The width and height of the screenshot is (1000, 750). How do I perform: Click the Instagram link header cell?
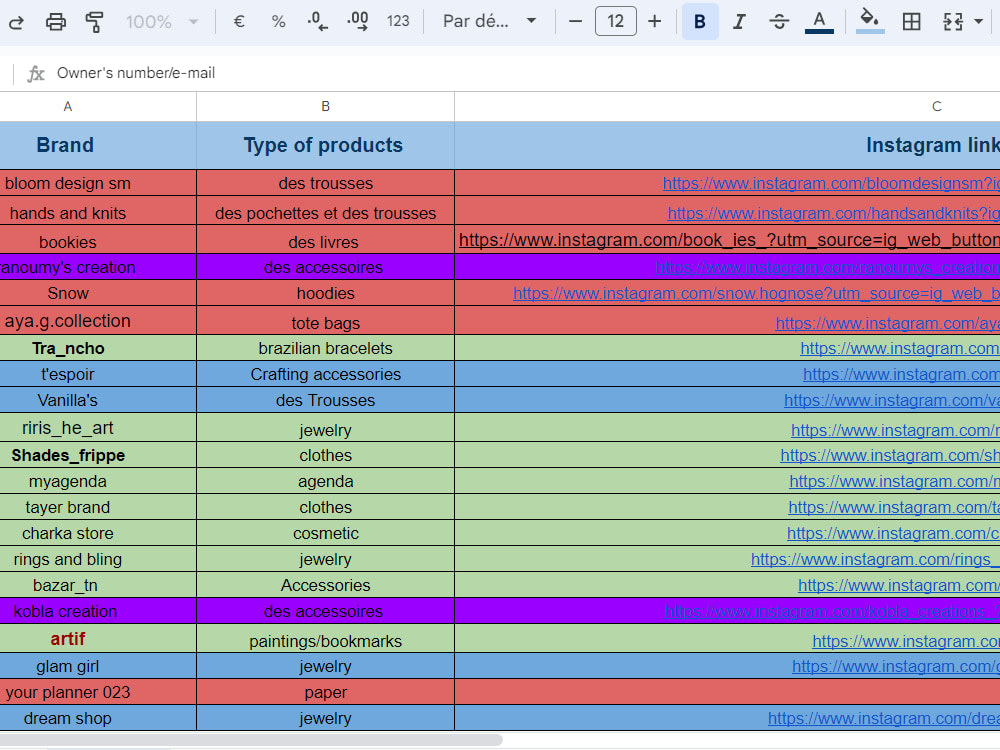tap(727, 145)
